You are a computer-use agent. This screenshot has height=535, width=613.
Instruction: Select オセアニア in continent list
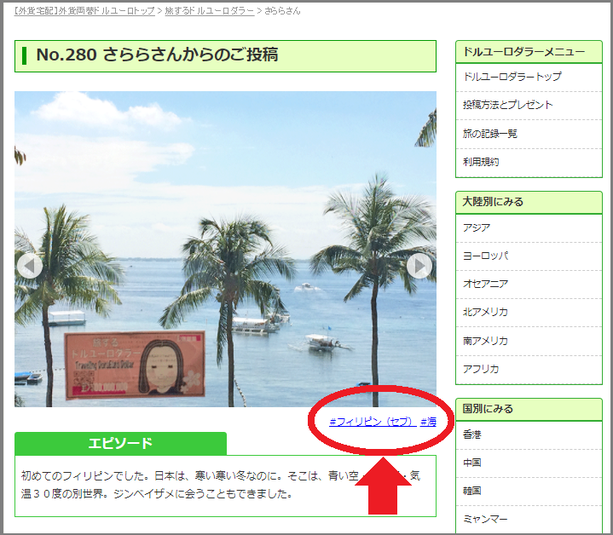pos(485,284)
